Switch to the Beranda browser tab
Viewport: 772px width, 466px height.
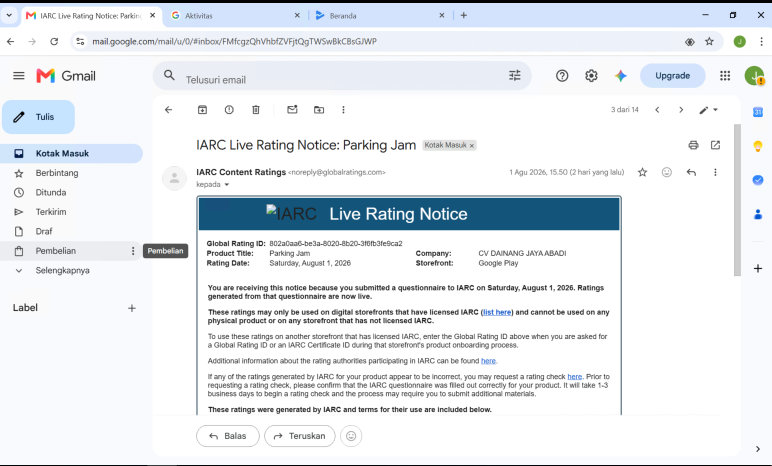click(379, 16)
